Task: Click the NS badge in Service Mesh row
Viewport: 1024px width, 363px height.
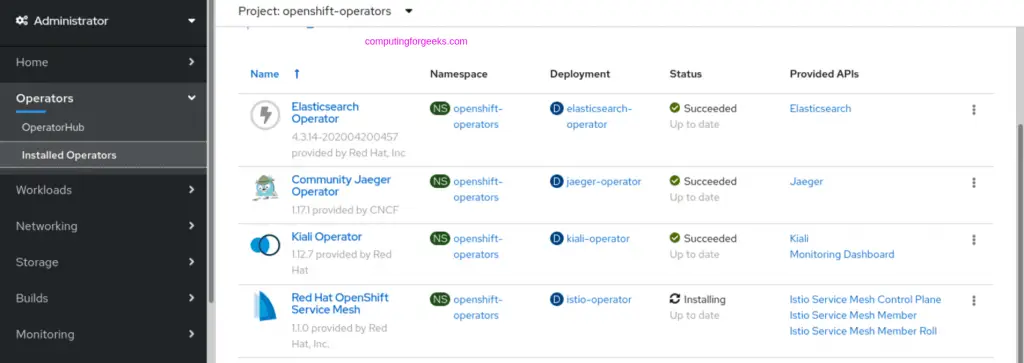Action: [440, 299]
